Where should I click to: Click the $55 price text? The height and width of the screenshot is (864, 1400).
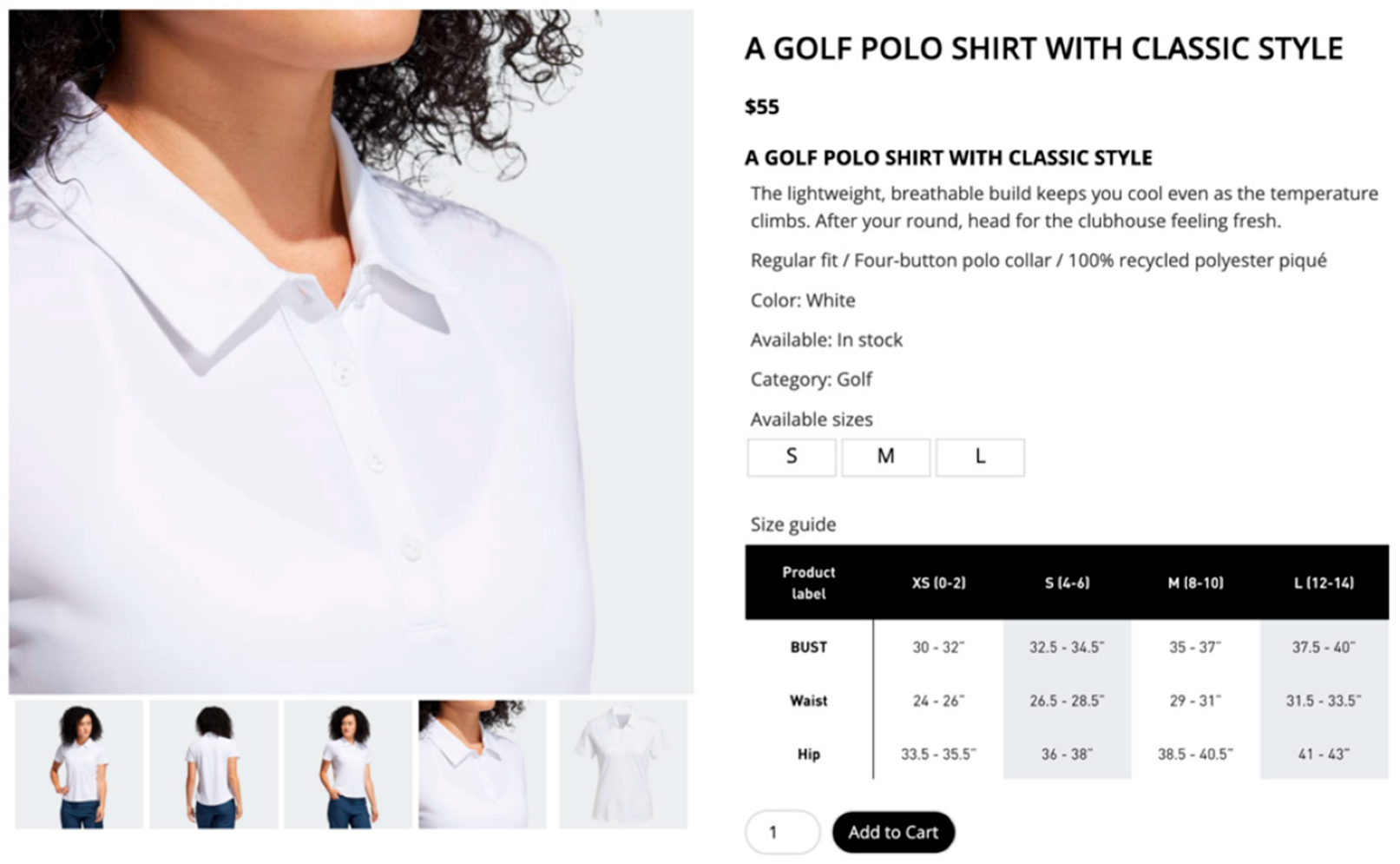(762, 107)
